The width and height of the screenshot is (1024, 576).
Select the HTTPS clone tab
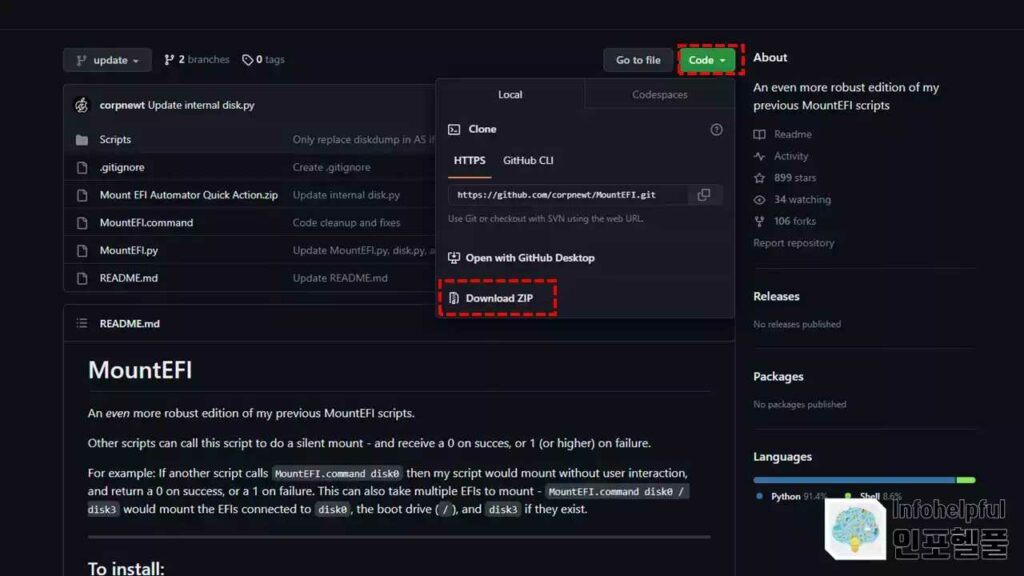[x=470, y=161]
